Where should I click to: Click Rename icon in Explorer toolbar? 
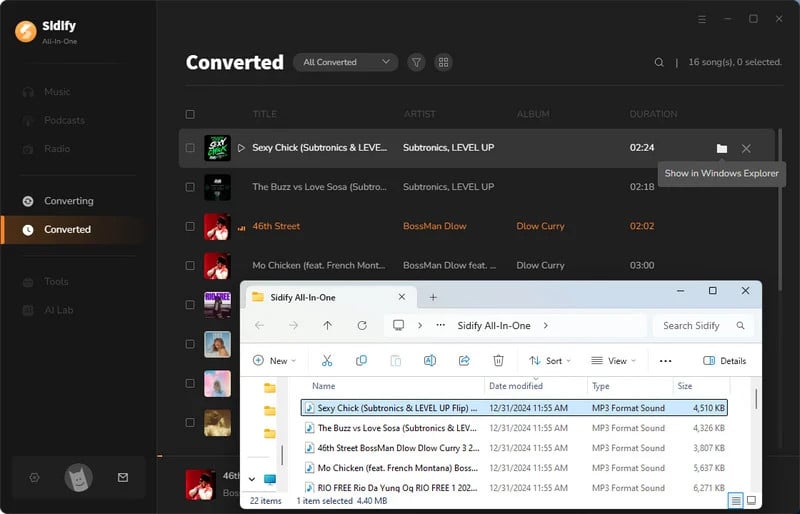click(430, 361)
